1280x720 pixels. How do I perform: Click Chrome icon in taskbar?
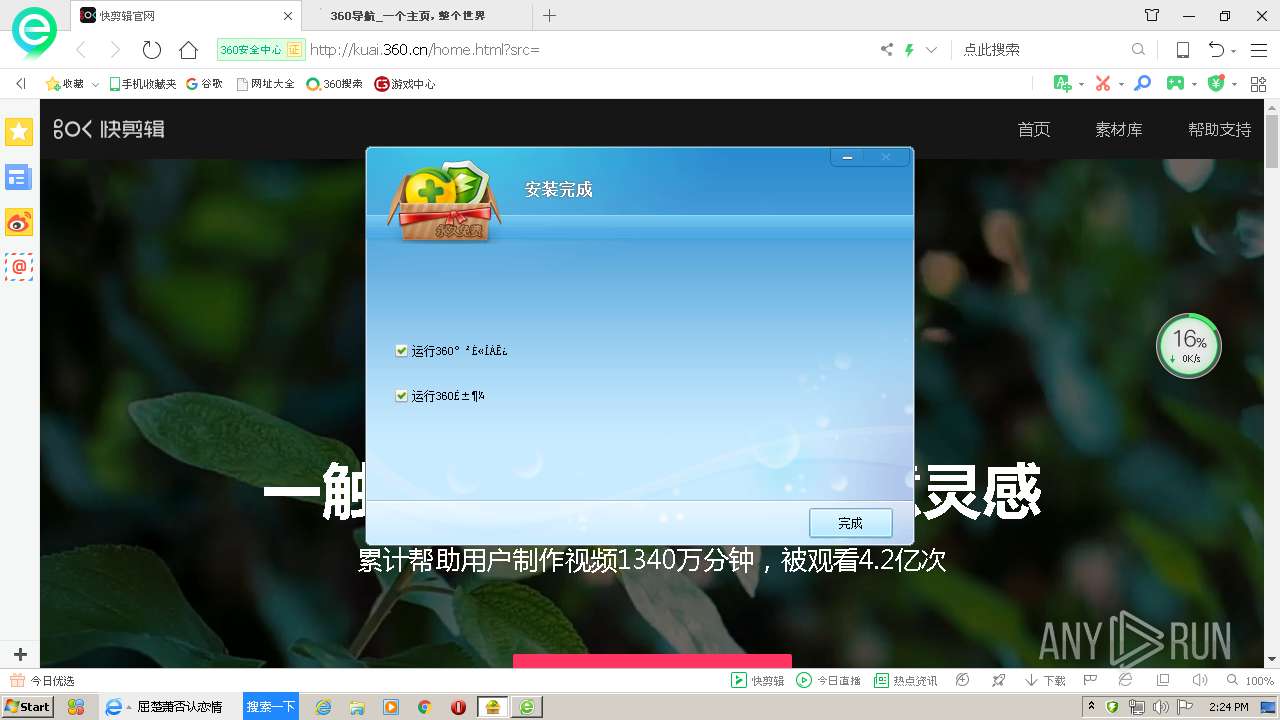click(x=424, y=707)
